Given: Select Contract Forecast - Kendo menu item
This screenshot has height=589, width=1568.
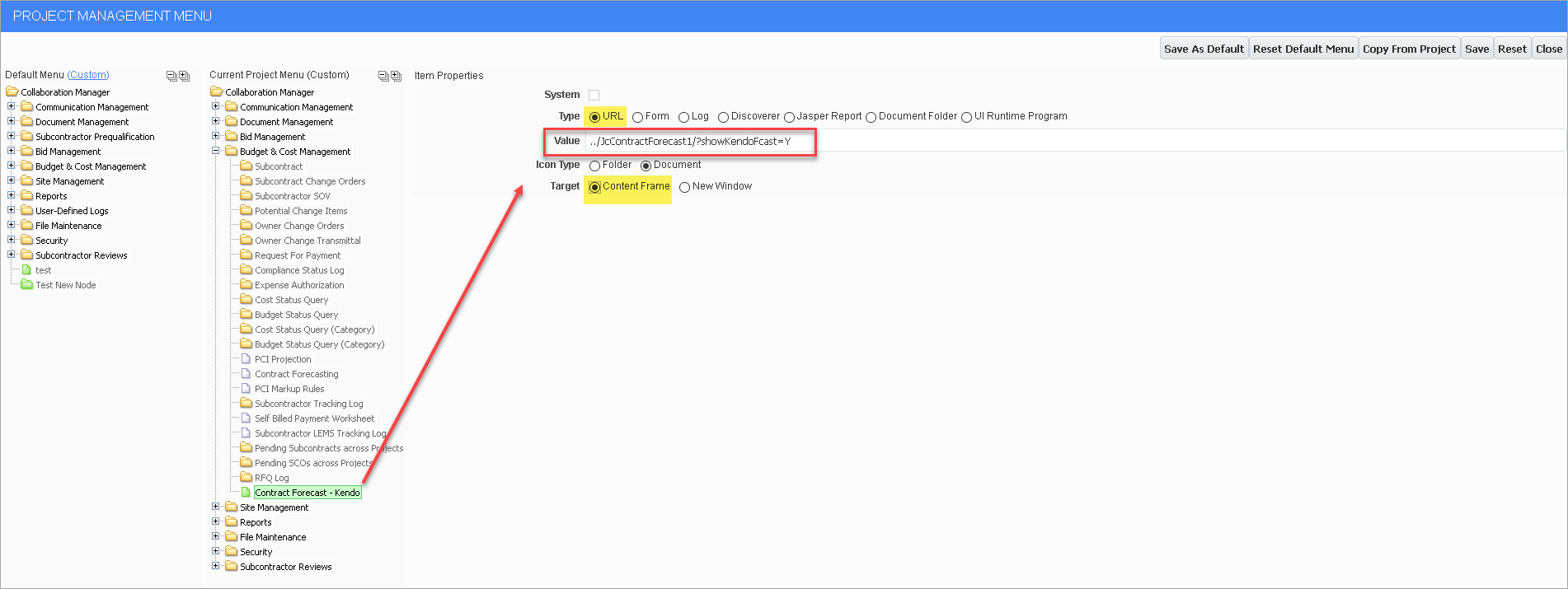Looking at the screenshot, I should click(x=307, y=493).
